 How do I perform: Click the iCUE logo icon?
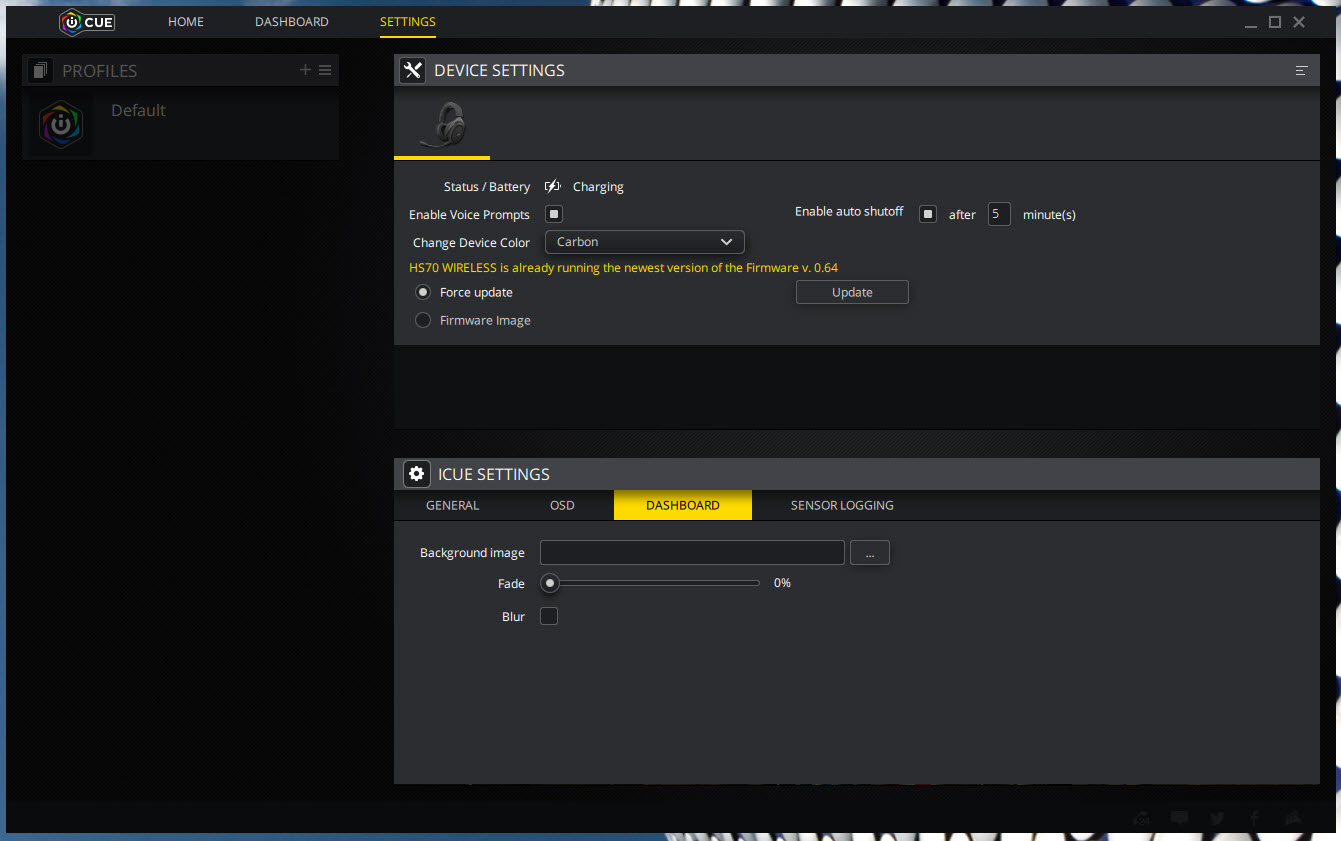coord(86,21)
